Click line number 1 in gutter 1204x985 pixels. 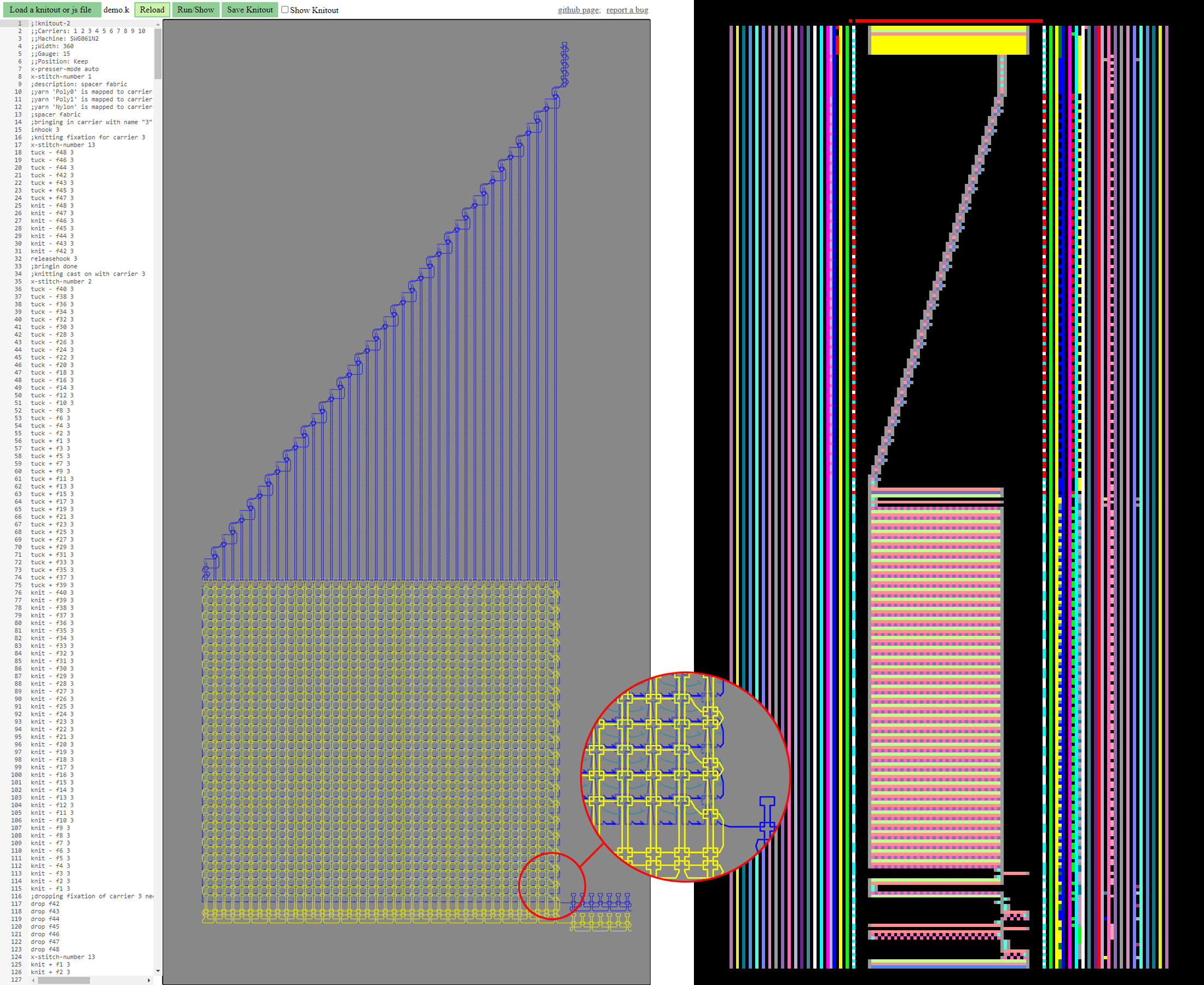[20, 24]
